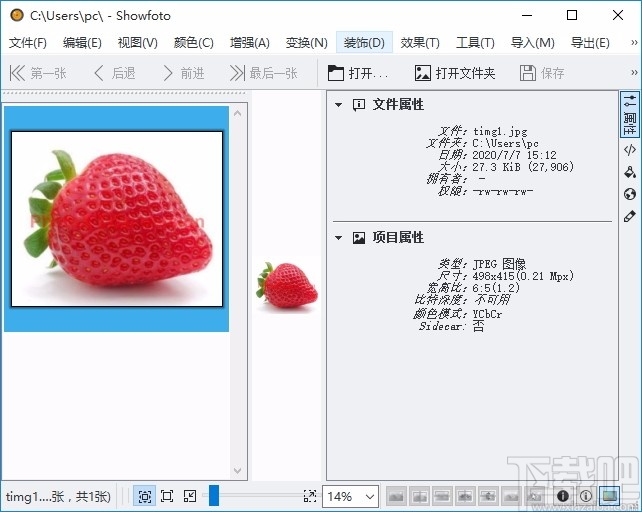This screenshot has width=642, height=512.
Task: Toggle the outlined exposure indicator icon
Action: (586, 496)
